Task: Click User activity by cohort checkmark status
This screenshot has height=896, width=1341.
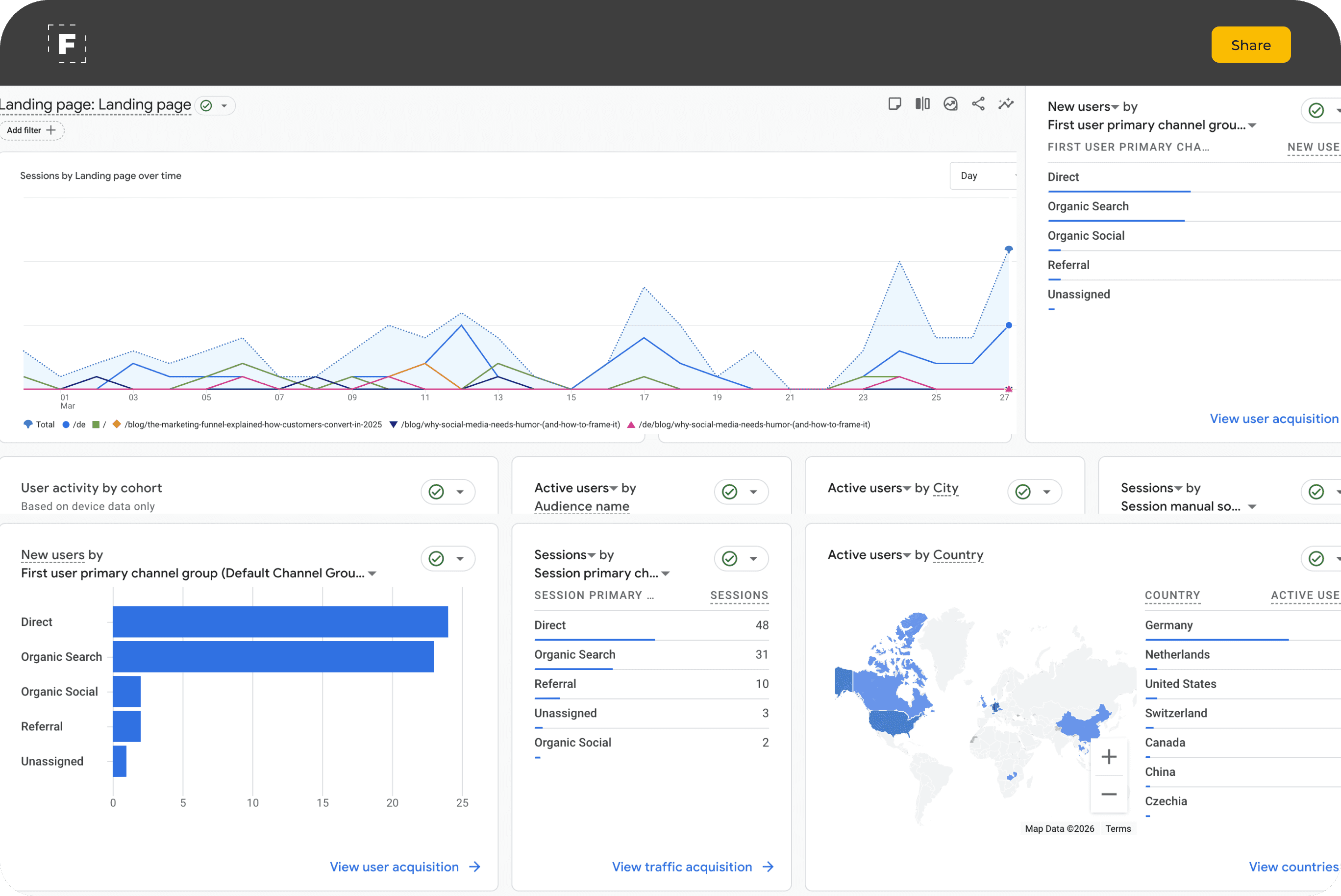Action: [x=437, y=492]
